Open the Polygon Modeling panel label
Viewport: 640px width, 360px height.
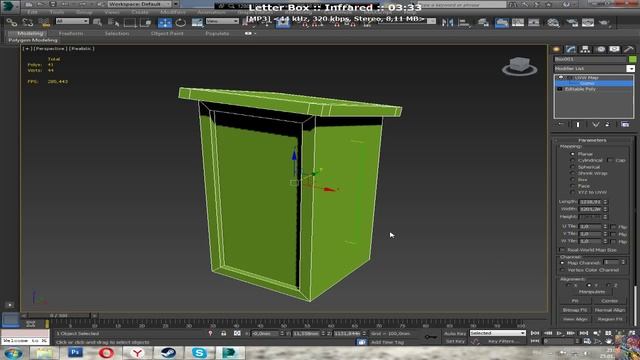33,40
